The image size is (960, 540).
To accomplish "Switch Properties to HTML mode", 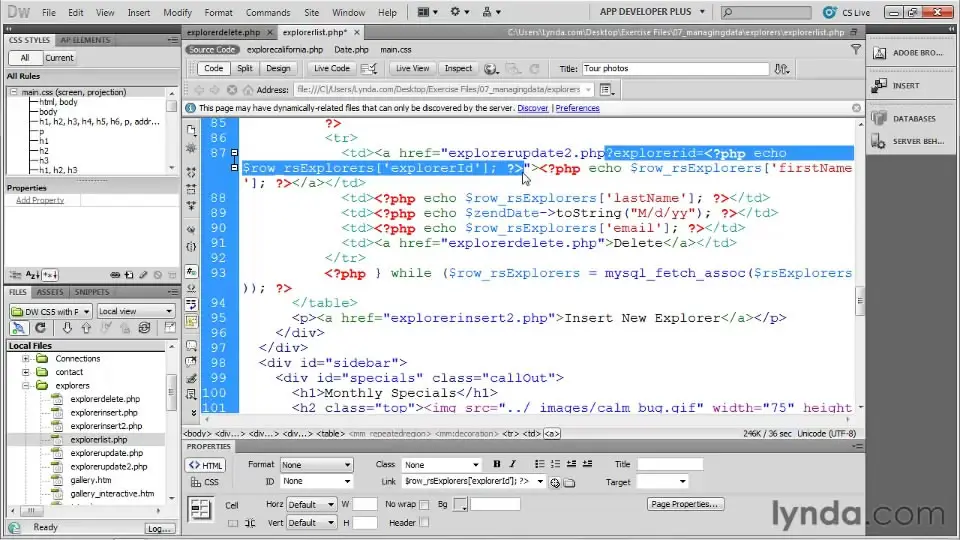I will [x=206, y=465].
